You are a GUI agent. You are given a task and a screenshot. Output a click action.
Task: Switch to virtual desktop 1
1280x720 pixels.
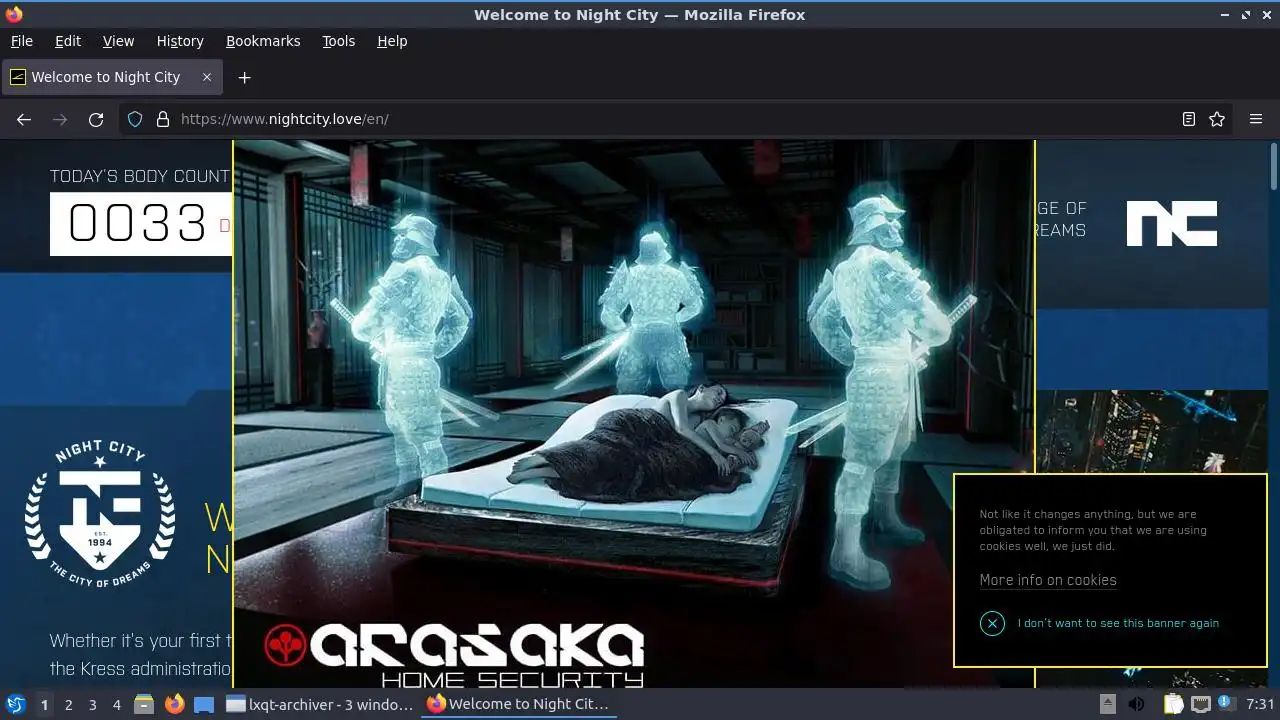point(44,704)
